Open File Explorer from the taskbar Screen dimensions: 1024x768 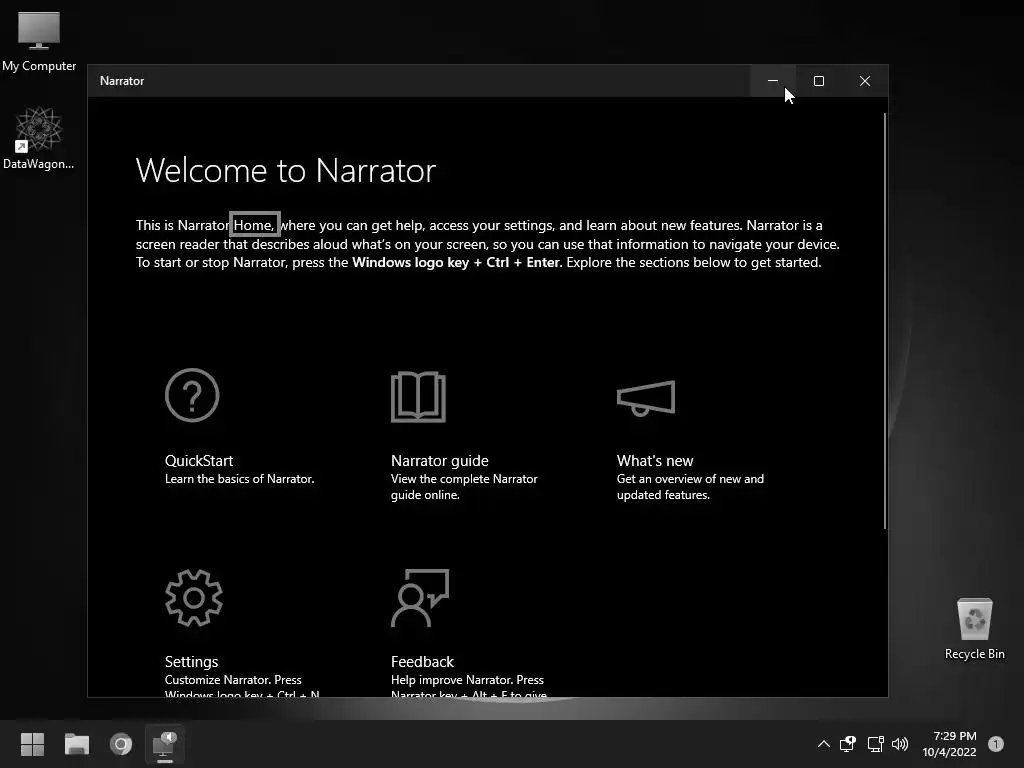(76, 744)
